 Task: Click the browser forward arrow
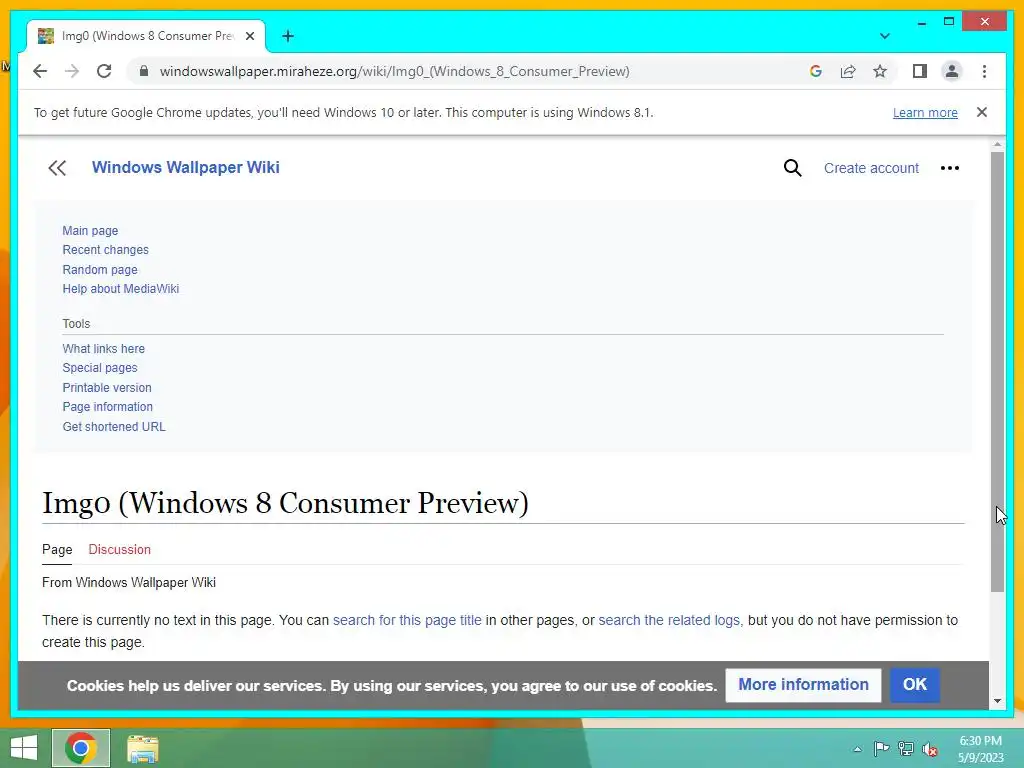coord(72,71)
